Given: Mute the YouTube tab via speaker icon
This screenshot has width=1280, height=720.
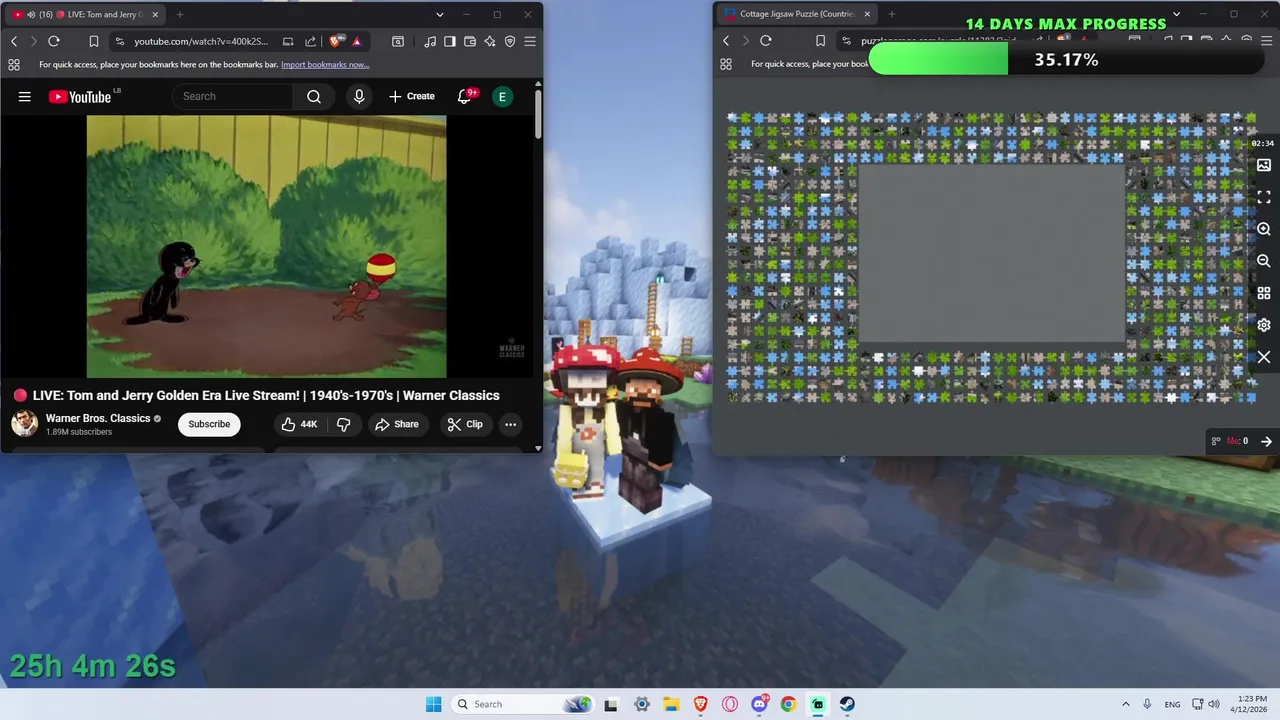Looking at the screenshot, I should coord(32,14).
